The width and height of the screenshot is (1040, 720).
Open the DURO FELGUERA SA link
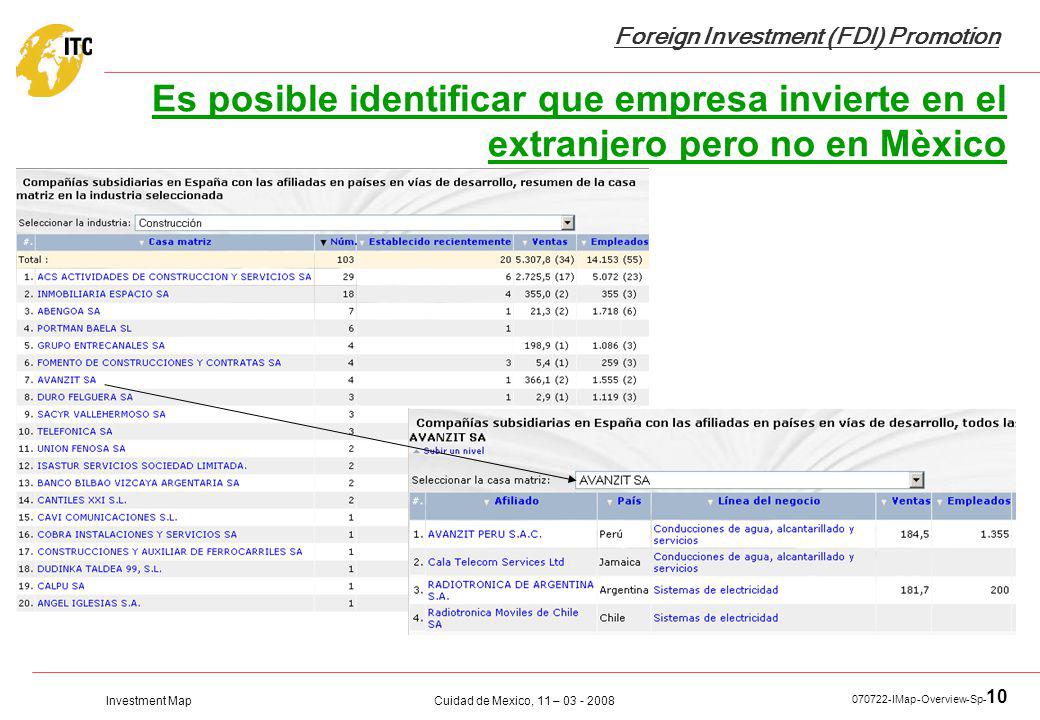85,398
